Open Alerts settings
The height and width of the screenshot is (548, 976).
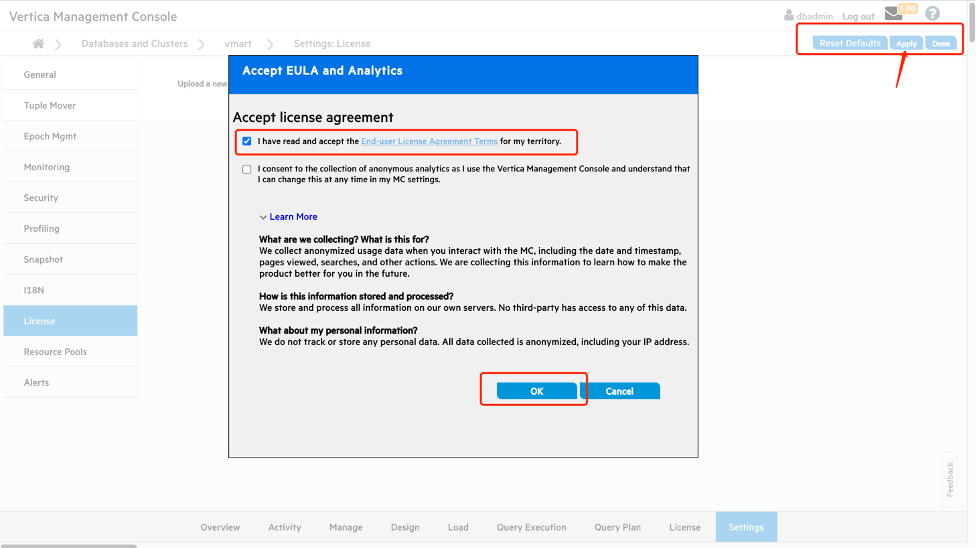(x=70, y=382)
